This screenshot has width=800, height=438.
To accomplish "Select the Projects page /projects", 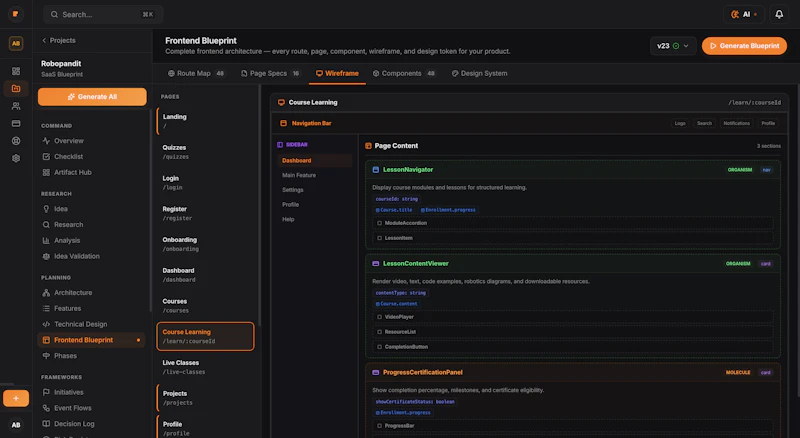I will [x=205, y=398].
